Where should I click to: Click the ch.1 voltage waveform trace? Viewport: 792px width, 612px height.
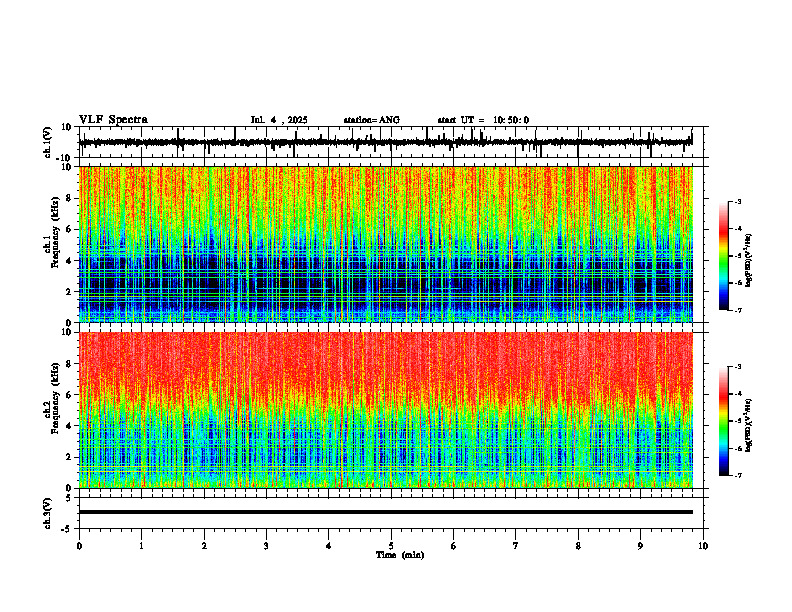point(385,142)
